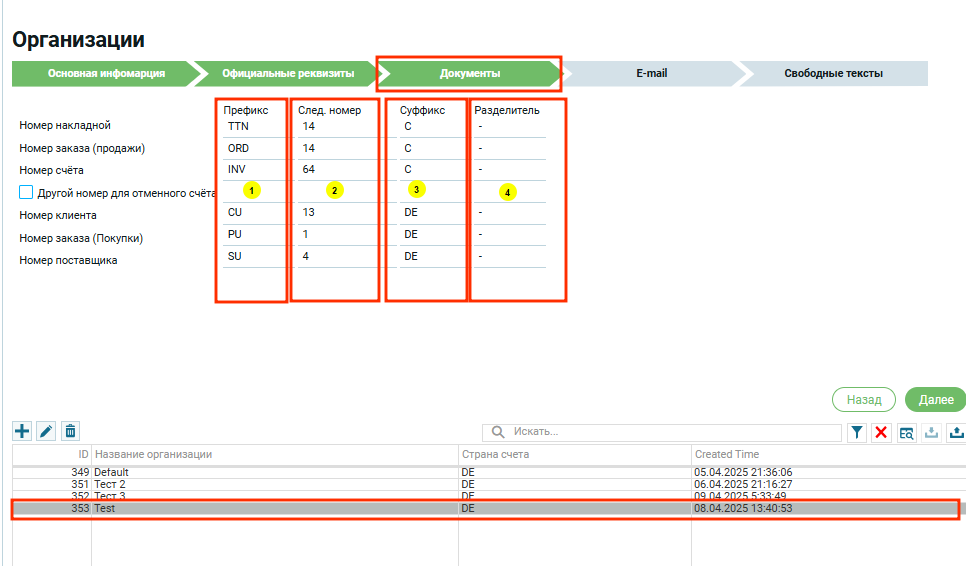Screen dimensions: 966x566
Task: Click the download icon in table toolbar
Action: 931,432
